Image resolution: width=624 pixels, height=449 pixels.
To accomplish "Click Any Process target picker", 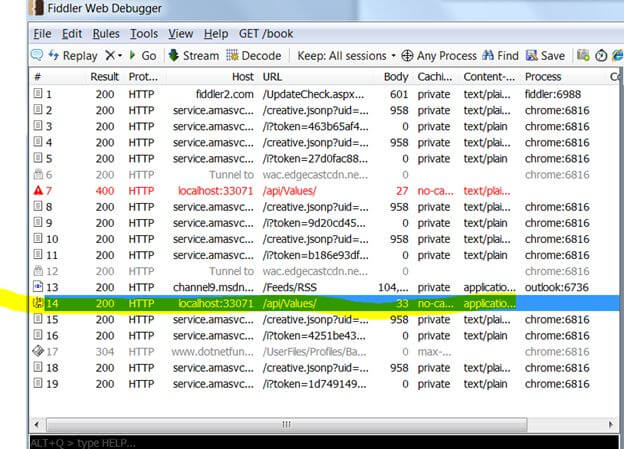I will pyautogui.click(x=439, y=56).
